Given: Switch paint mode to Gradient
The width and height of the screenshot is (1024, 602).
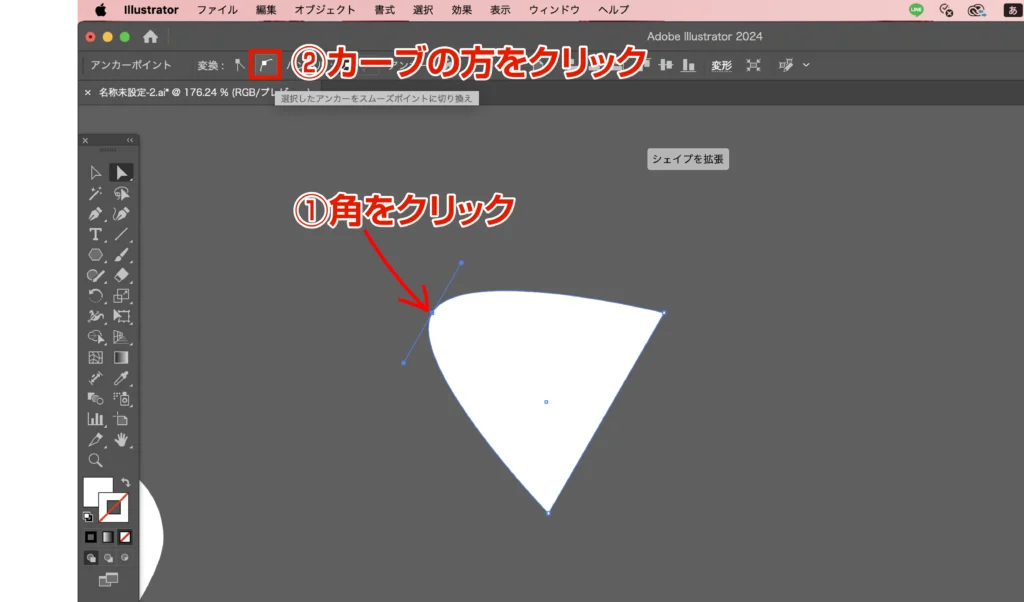Looking at the screenshot, I should click(x=108, y=537).
